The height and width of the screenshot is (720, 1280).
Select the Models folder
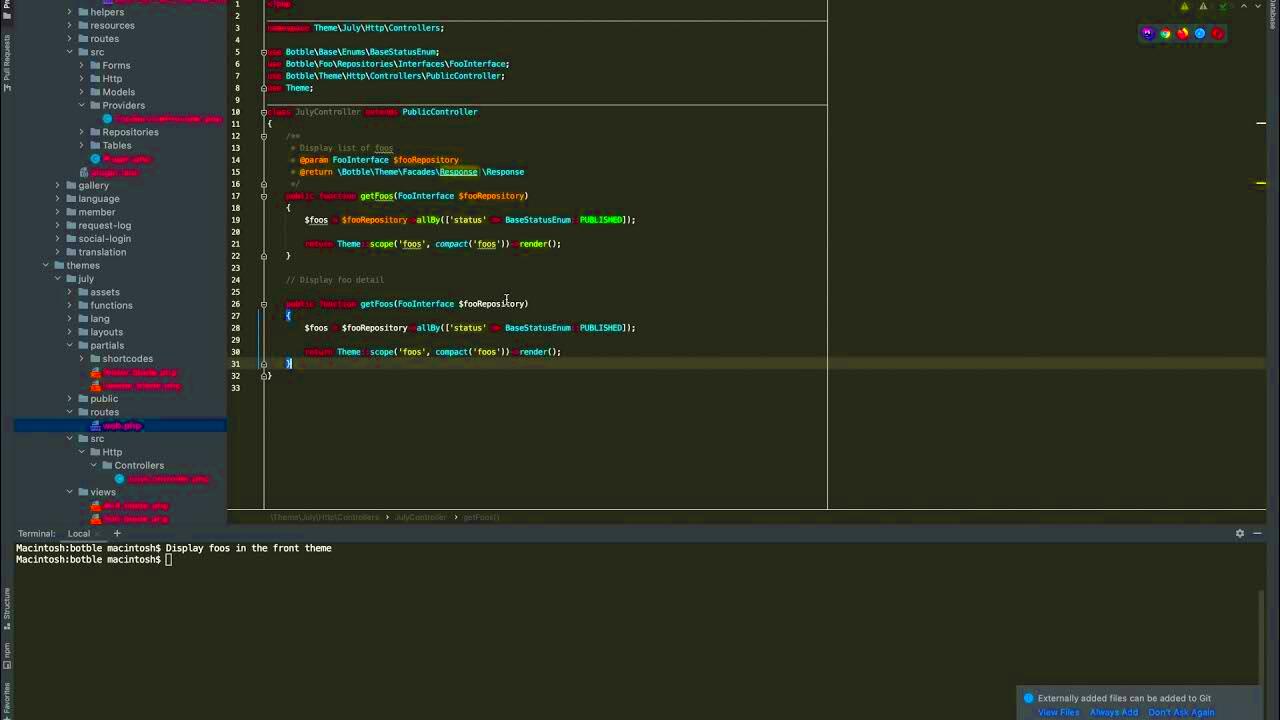[118, 92]
